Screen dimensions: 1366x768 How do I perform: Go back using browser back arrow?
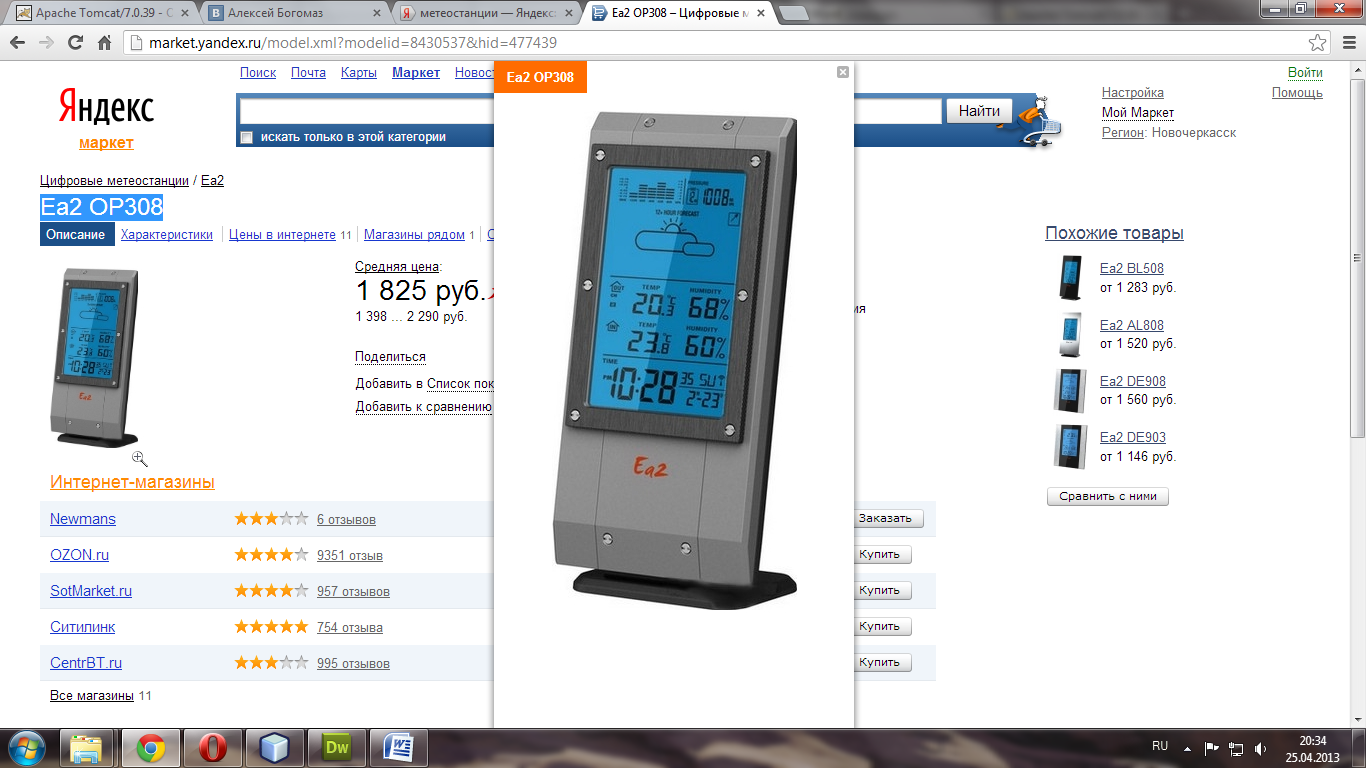click(x=19, y=43)
